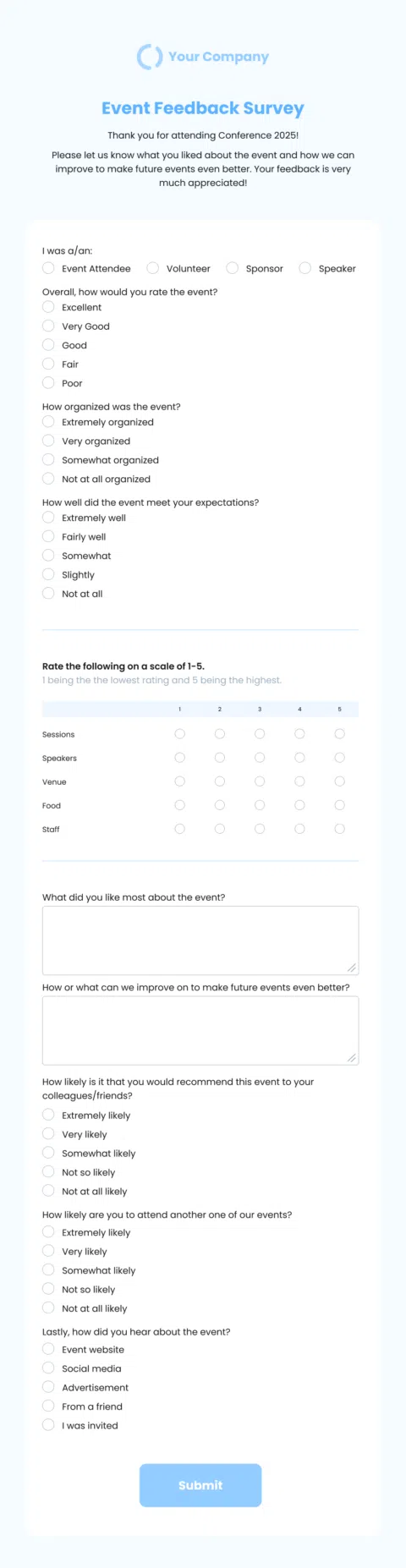This screenshot has width=406, height=1568.
Task: Choose Not at all organized option
Action: (x=48, y=479)
